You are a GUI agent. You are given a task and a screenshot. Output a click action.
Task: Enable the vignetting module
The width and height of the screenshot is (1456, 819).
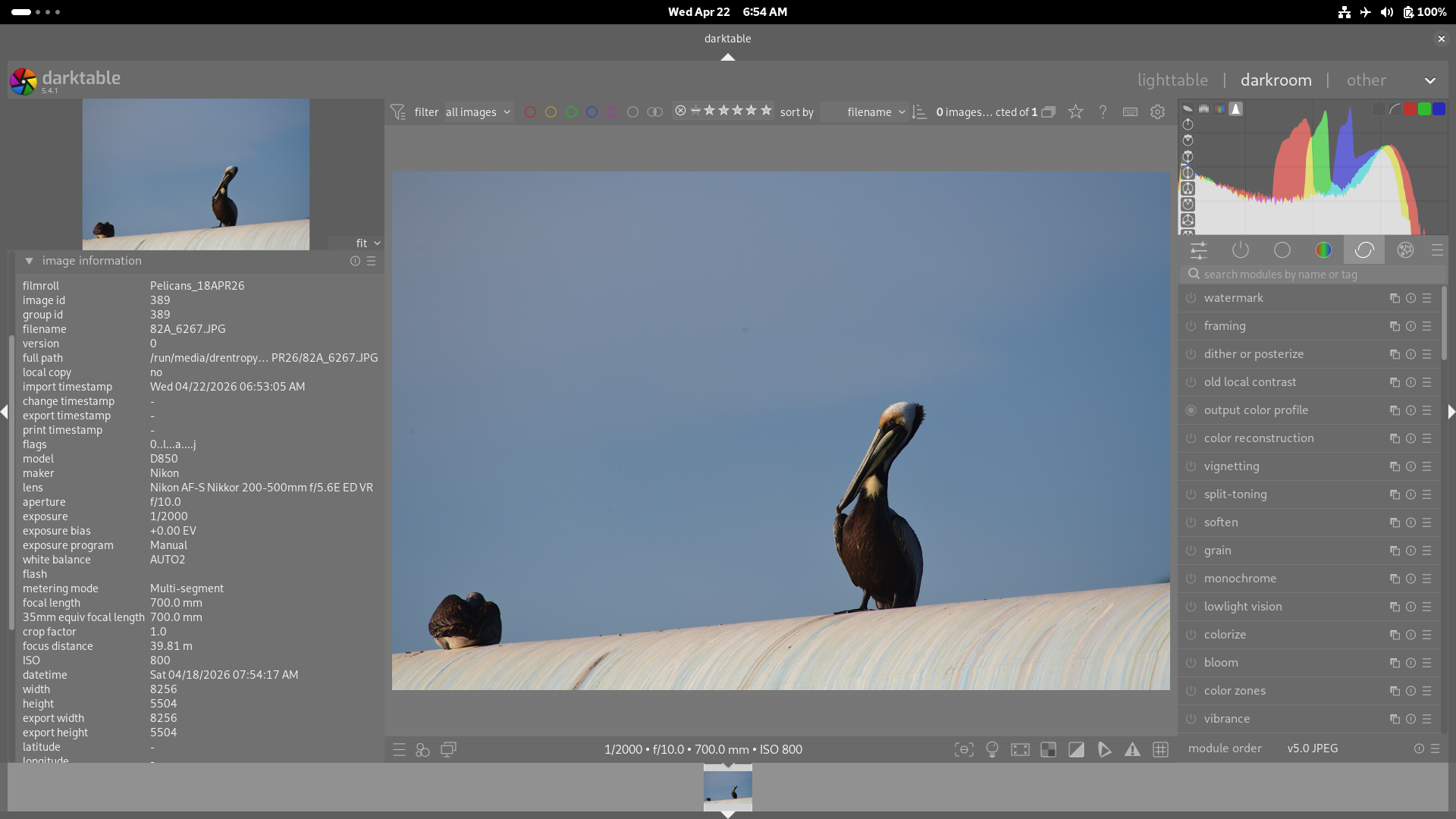(1191, 466)
